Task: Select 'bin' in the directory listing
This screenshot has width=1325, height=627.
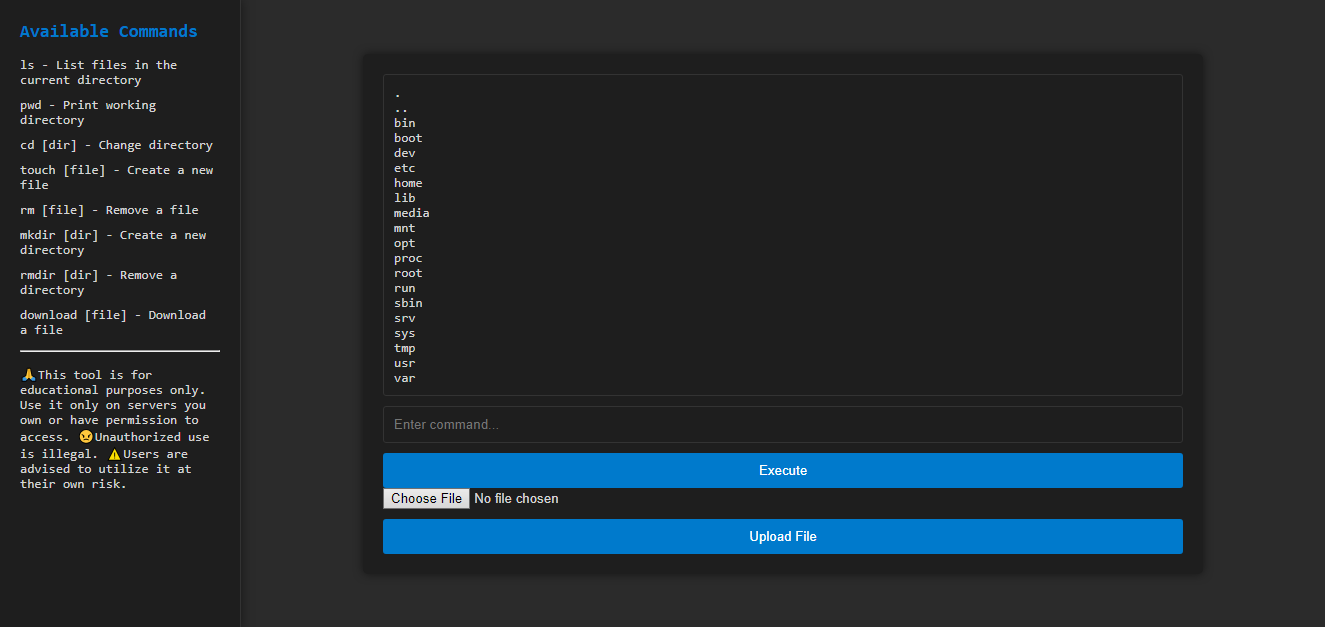Action: point(404,123)
